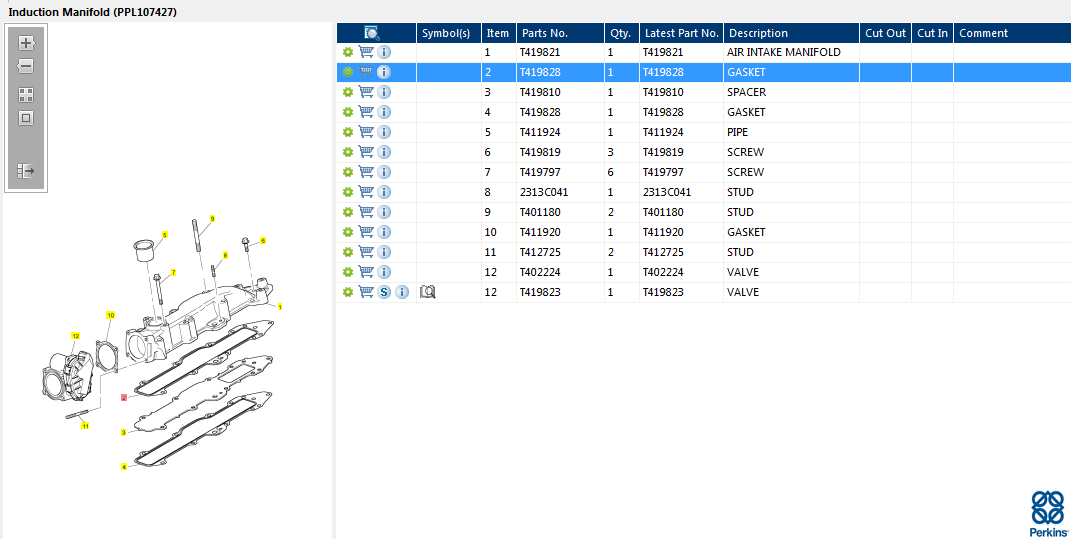Click the Latest Part No. column header
The image size is (1071, 539).
click(x=682, y=33)
